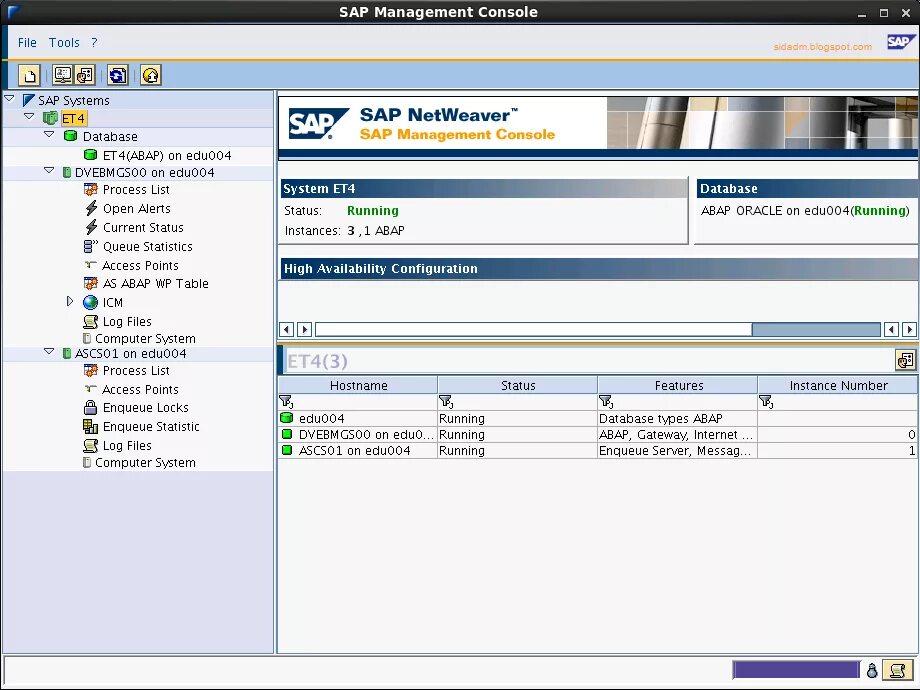This screenshot has width=920, height=690.
Task: Open the ? help menu
Action: pyautogui.click(x=94, y=43)
